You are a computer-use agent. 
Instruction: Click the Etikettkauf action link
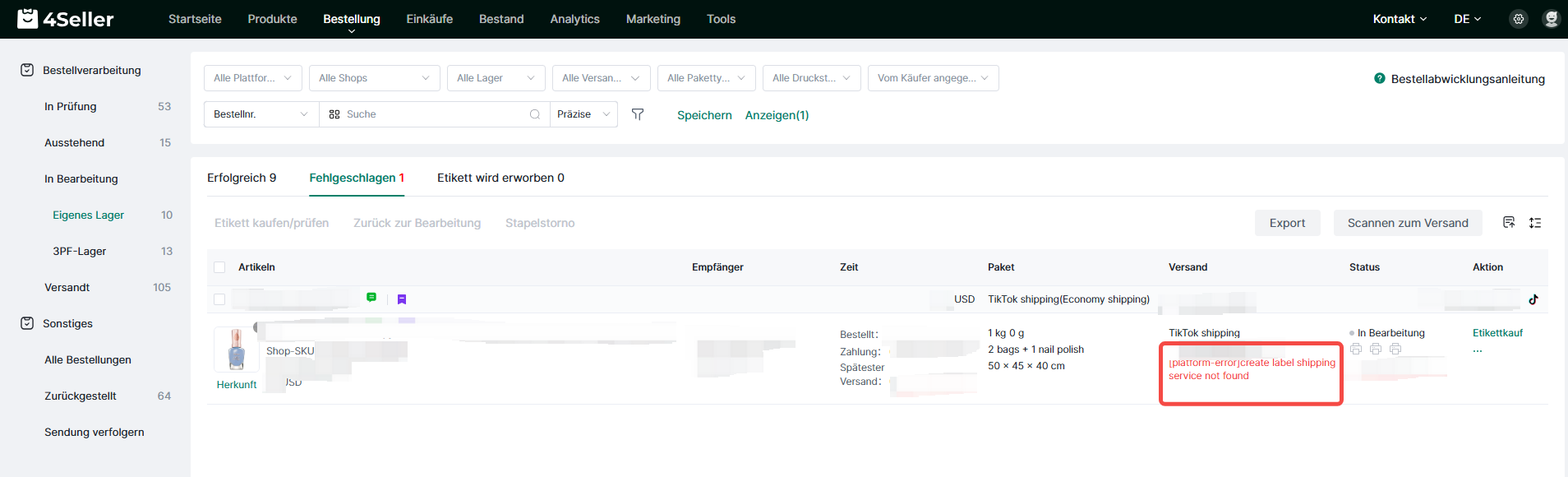pyautogui.click(x=1497, y=333)
